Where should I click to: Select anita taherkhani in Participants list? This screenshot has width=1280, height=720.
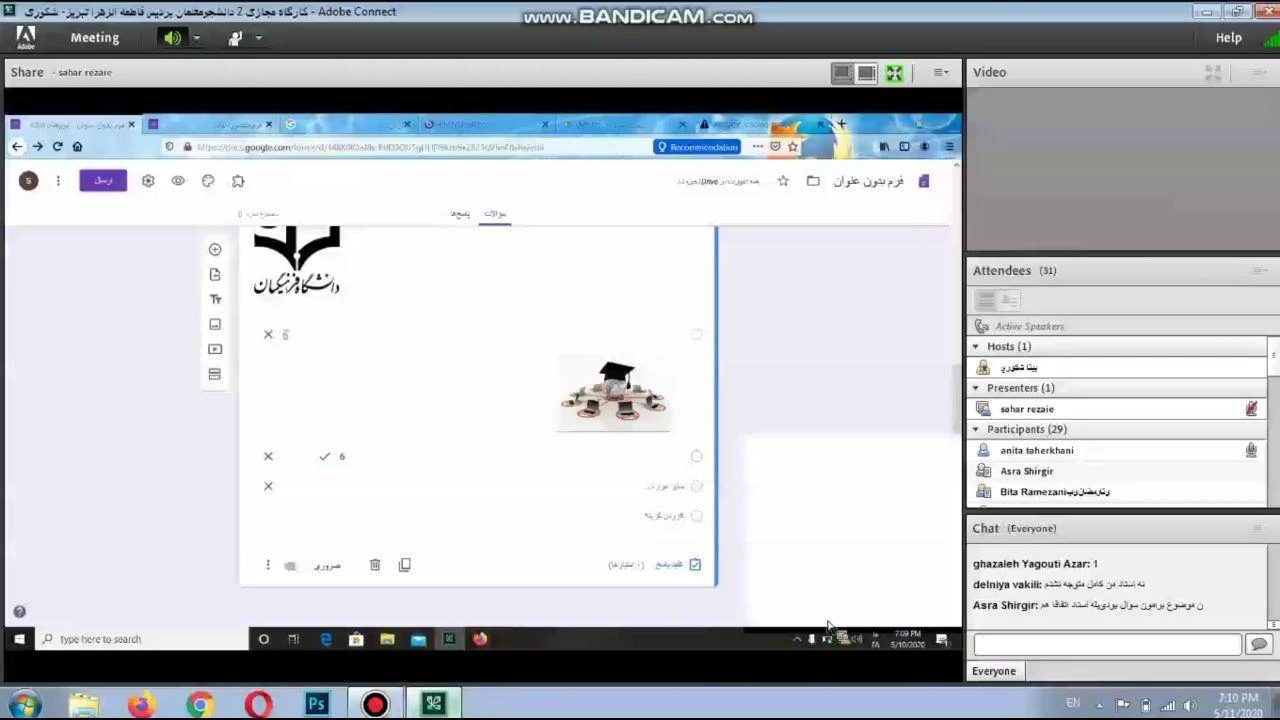point(1036,451)
